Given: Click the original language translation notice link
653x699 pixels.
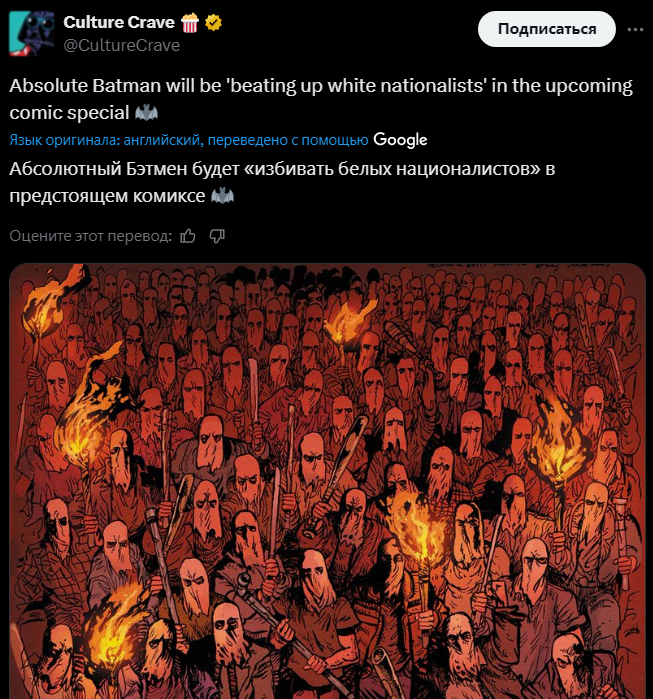Looking at the screenshot, I should [x=189, y=140].
